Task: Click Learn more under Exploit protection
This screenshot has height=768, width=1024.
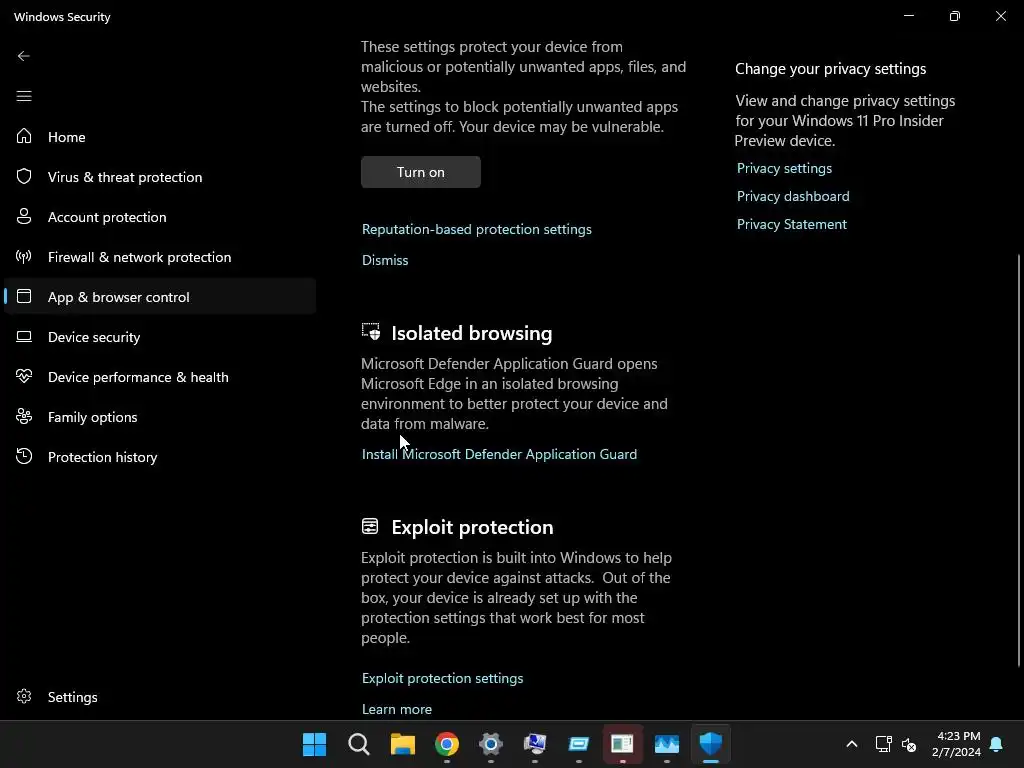Action: point(396,709)
